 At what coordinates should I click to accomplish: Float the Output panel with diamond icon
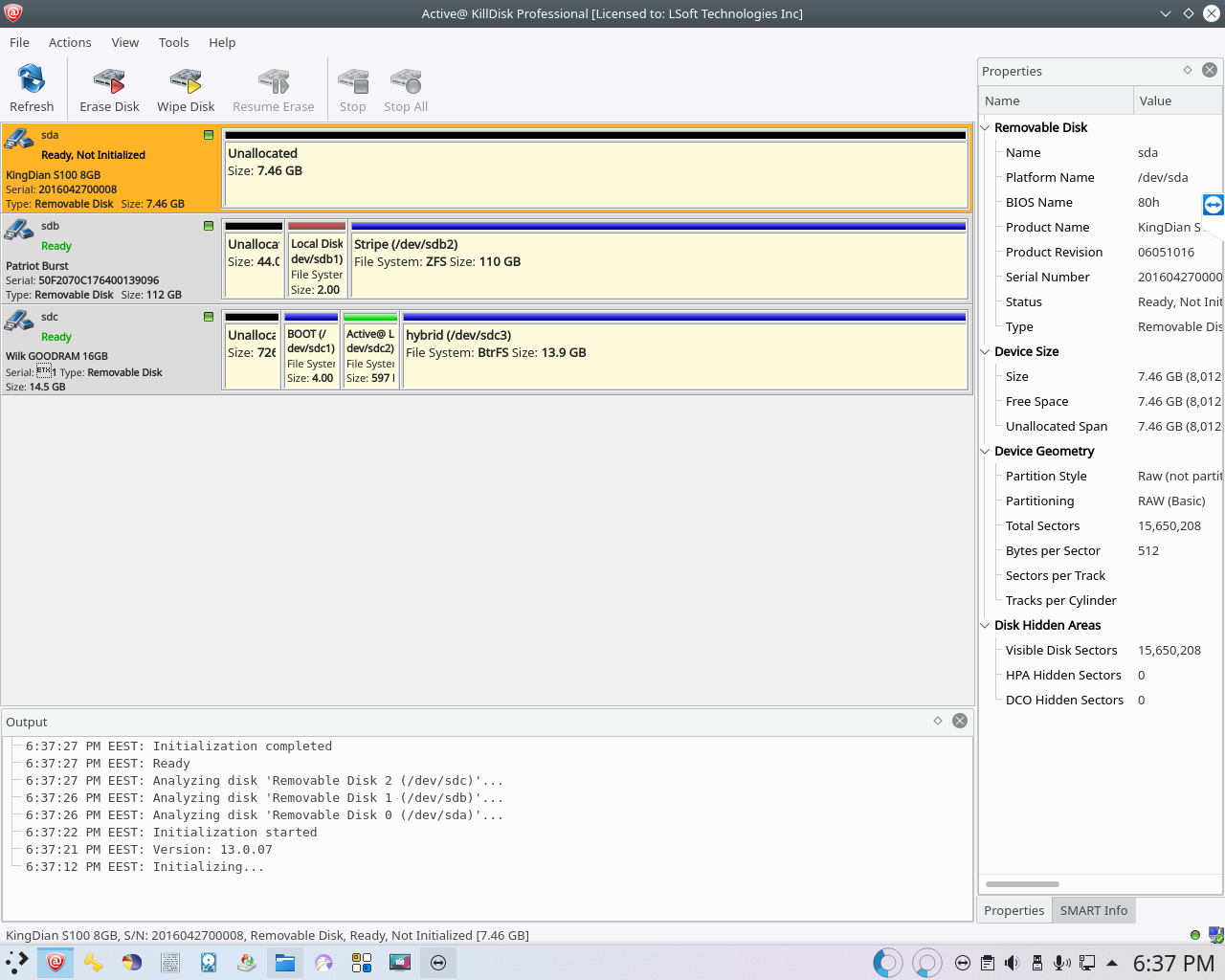938,721
